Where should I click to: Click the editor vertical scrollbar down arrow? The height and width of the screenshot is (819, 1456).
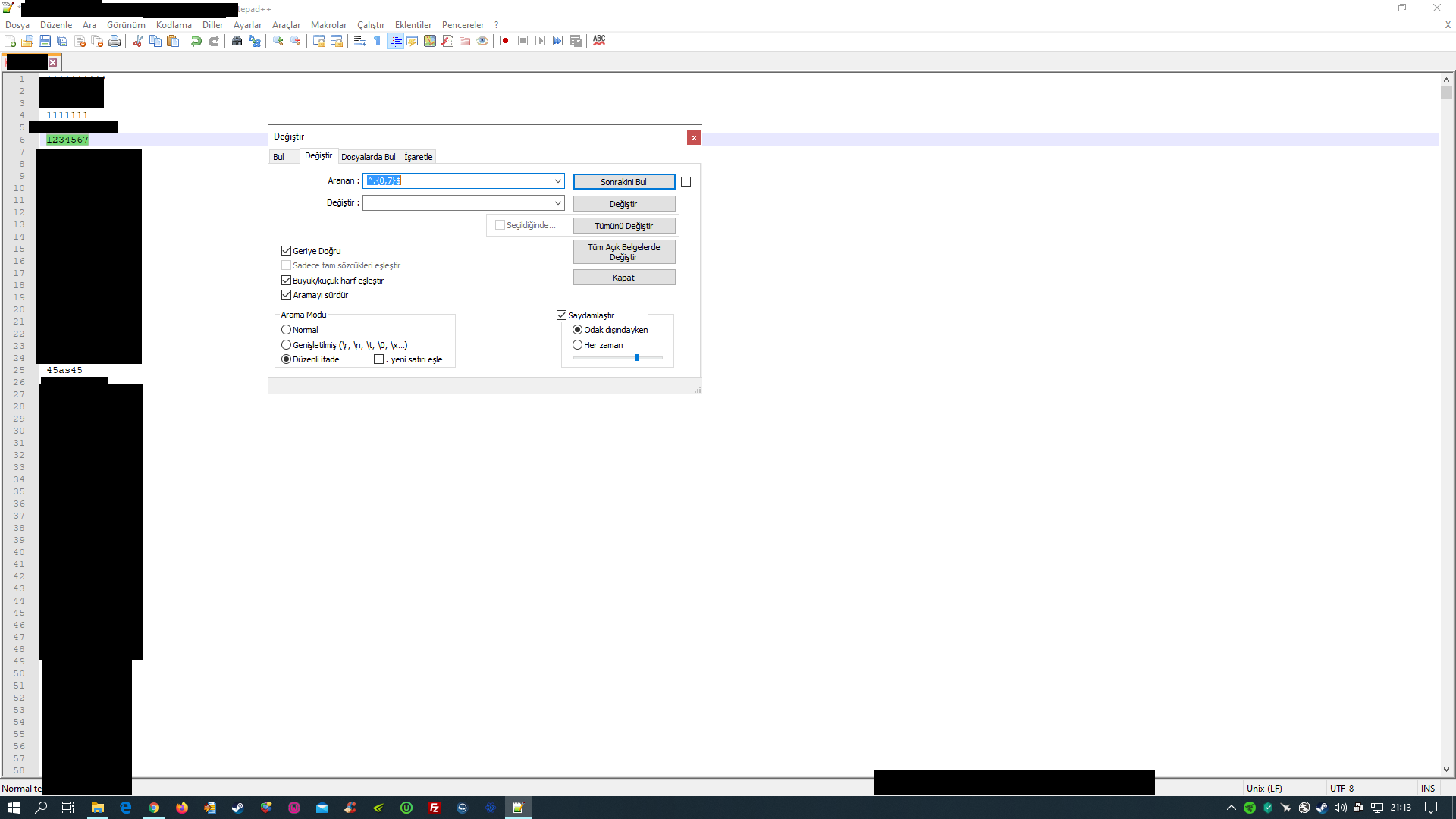pos(1446,770)
